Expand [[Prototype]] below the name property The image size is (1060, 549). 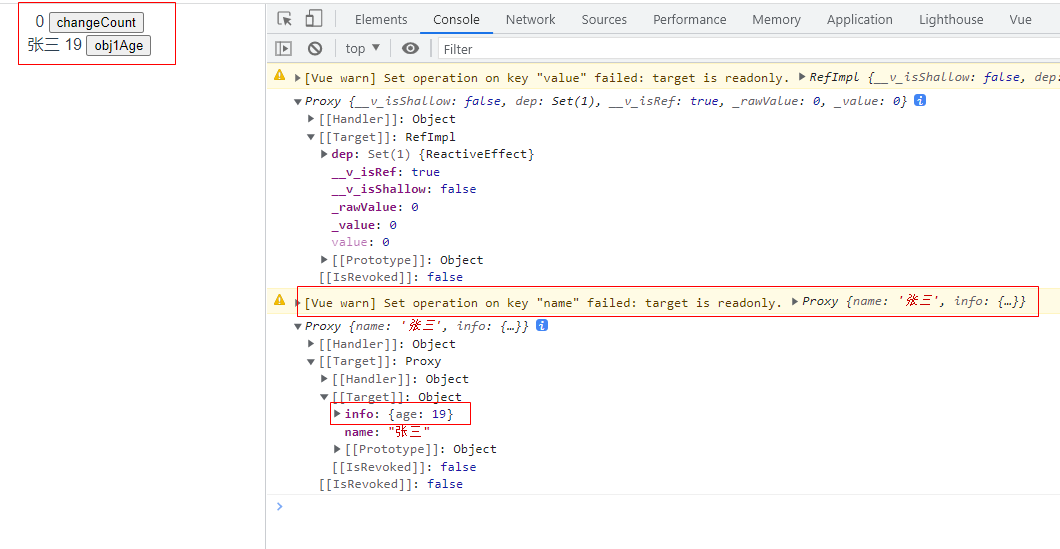(337, 449)
